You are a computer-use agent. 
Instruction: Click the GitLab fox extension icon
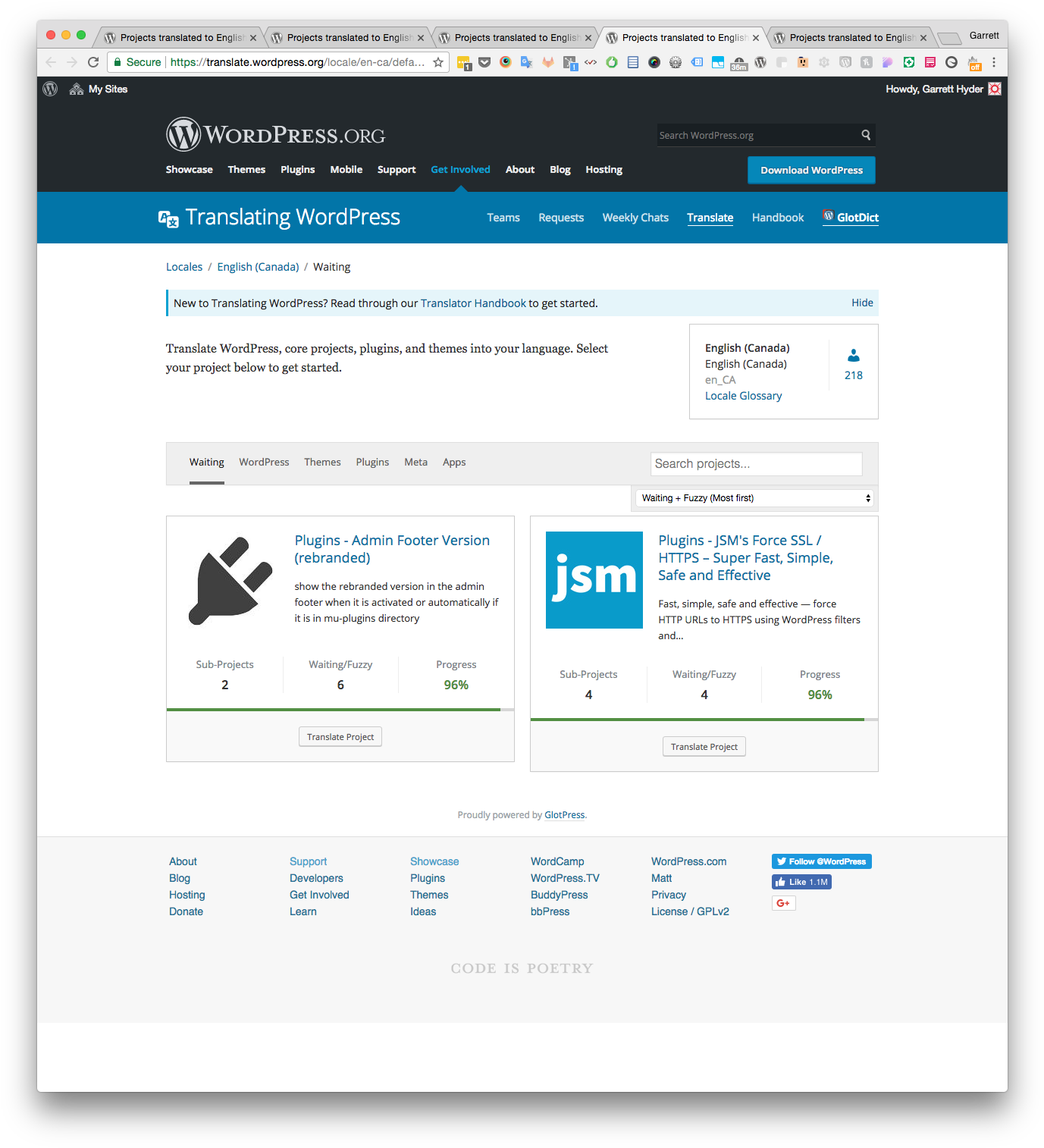point(547,62)
